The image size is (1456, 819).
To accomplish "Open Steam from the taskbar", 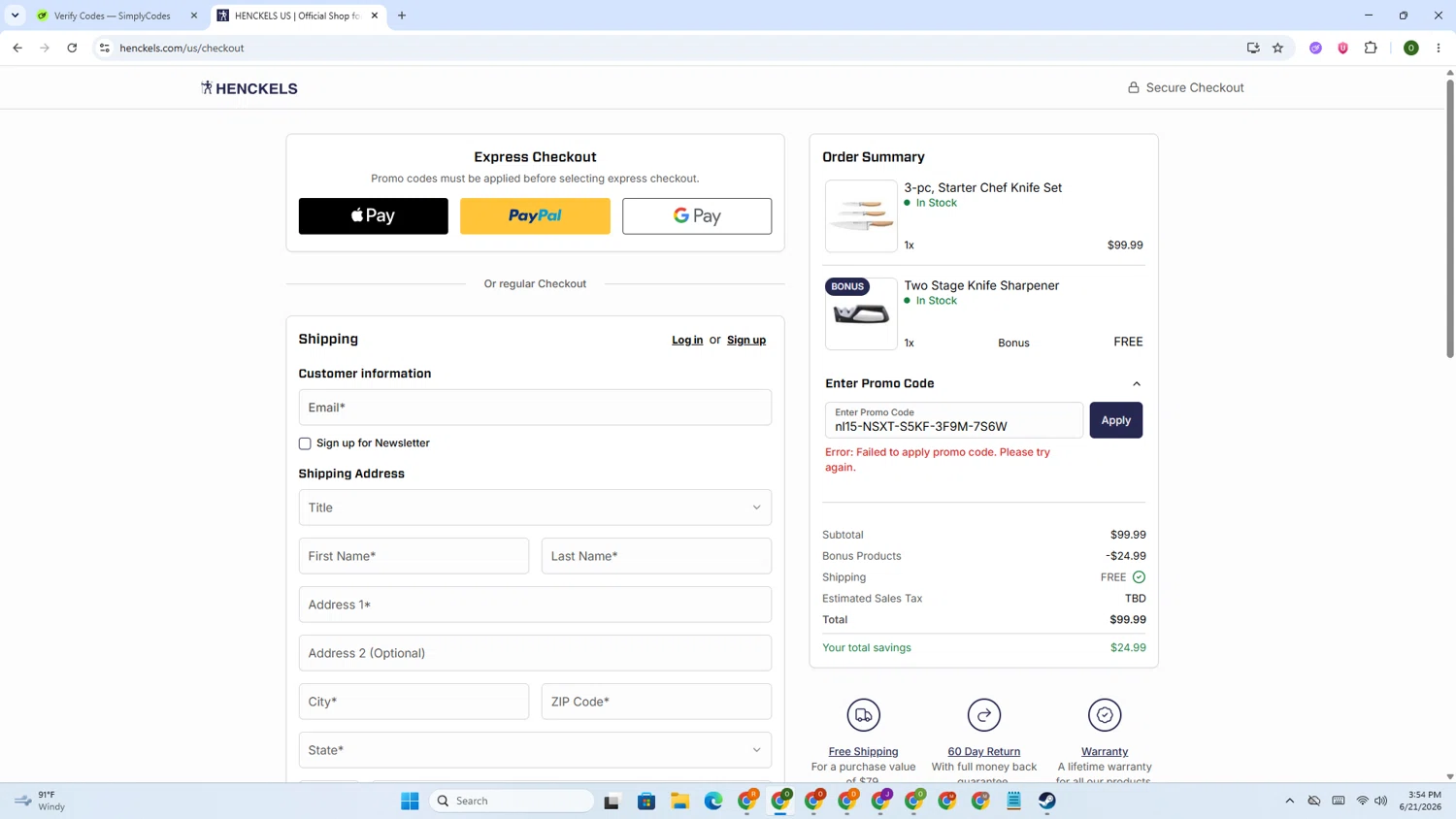I will click(1047, 801).
